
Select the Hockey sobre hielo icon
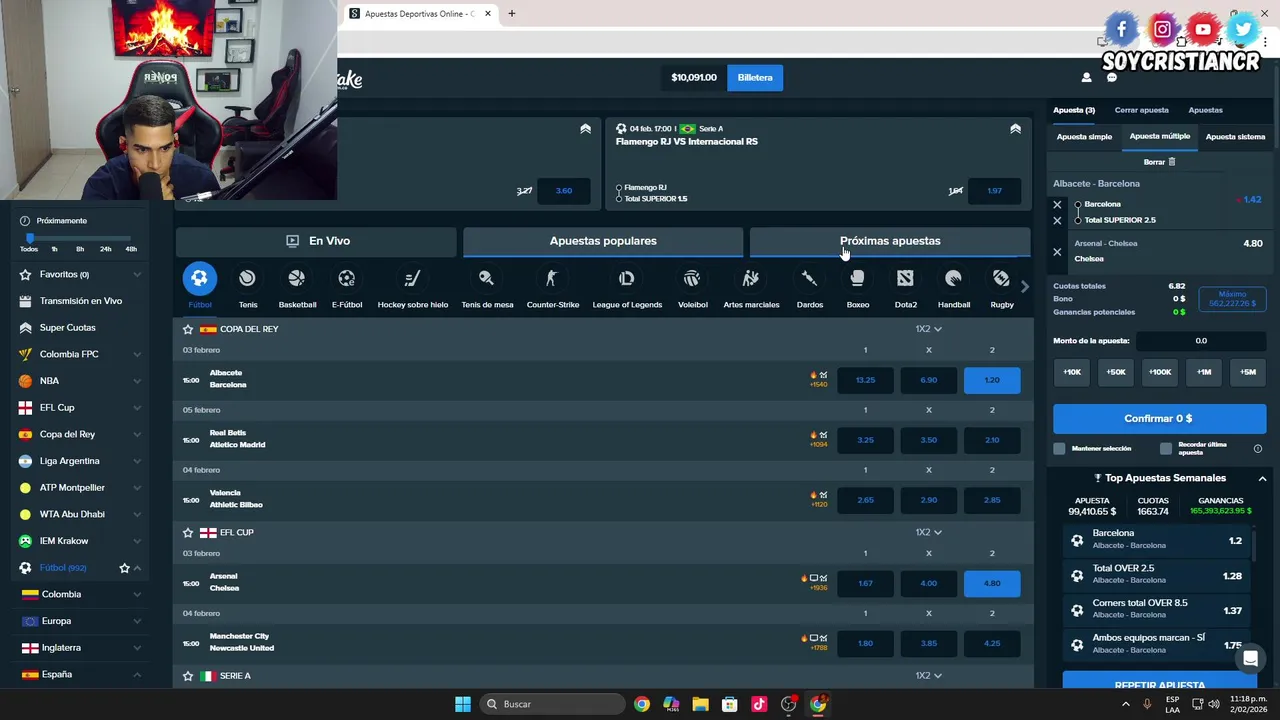click(412, 279)
